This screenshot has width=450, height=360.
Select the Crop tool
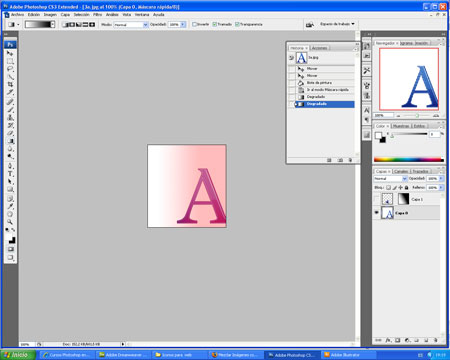pyautogui.click(x=10, y=85)
